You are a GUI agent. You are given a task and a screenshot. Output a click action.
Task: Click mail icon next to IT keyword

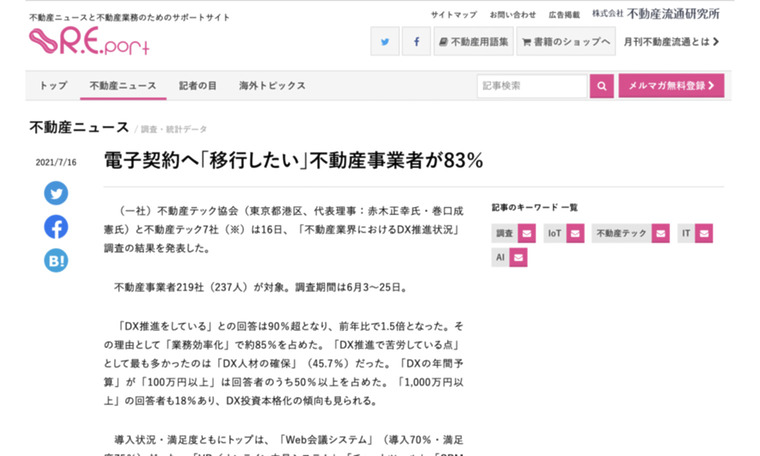click(x=704, y=233)
